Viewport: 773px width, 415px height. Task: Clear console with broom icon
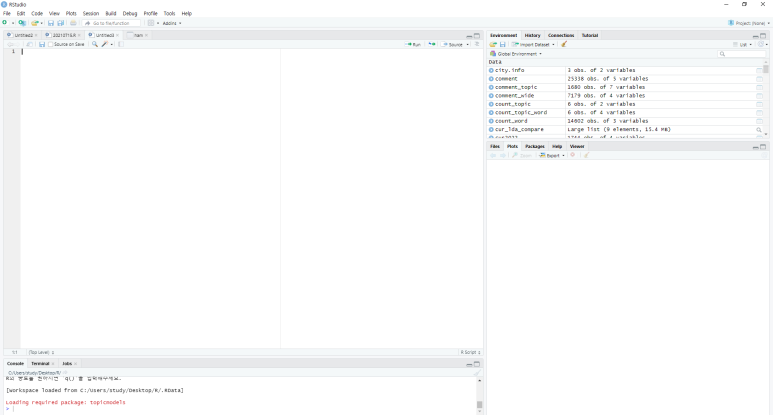[477, 373]
